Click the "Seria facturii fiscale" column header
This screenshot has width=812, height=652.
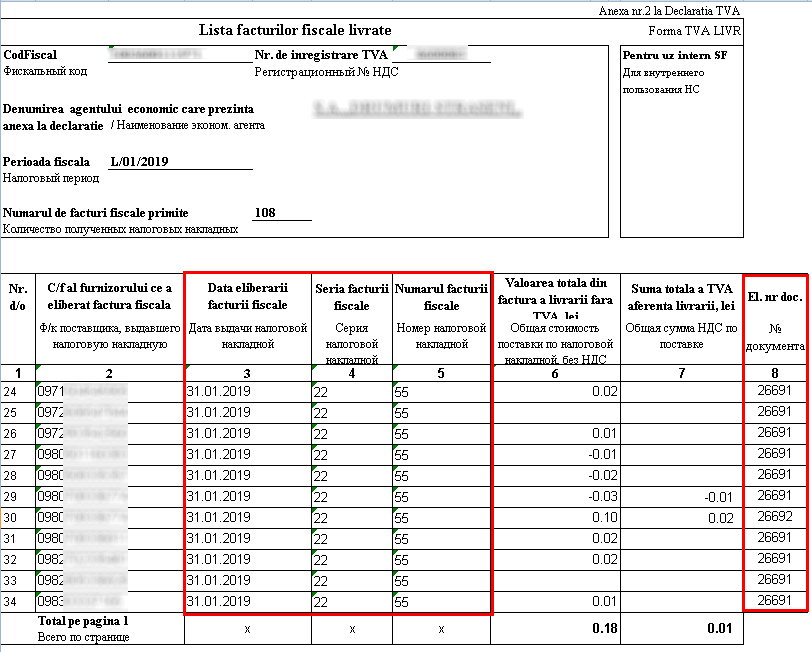[x=352, y=297]
